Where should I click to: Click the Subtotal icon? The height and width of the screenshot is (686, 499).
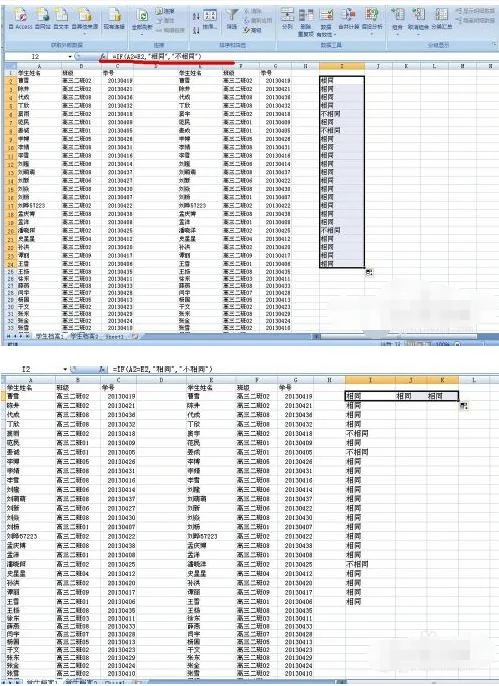pos(441,18)
